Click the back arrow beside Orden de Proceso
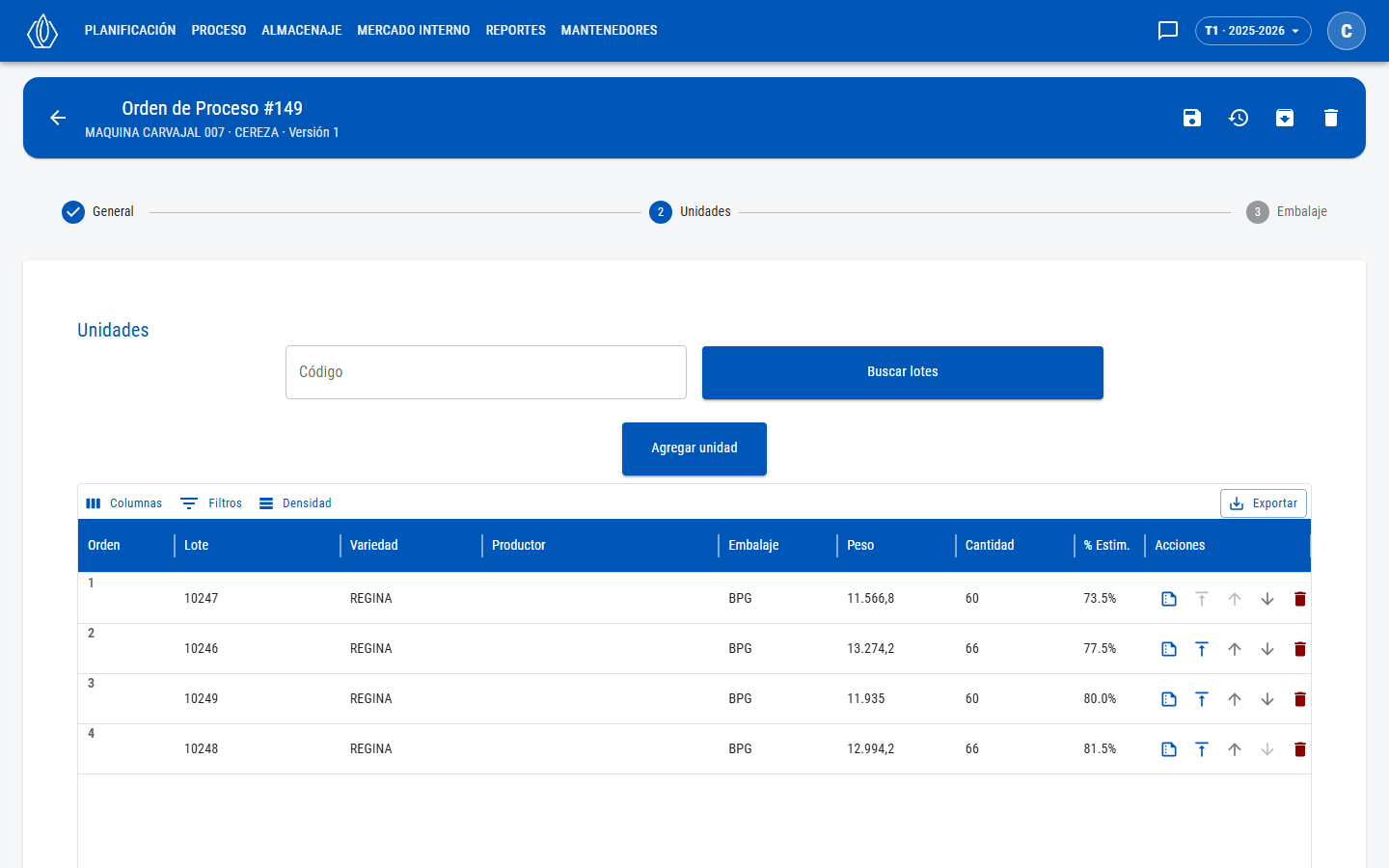The width and height of the screenshot is (1389, 868). point(58,118)
